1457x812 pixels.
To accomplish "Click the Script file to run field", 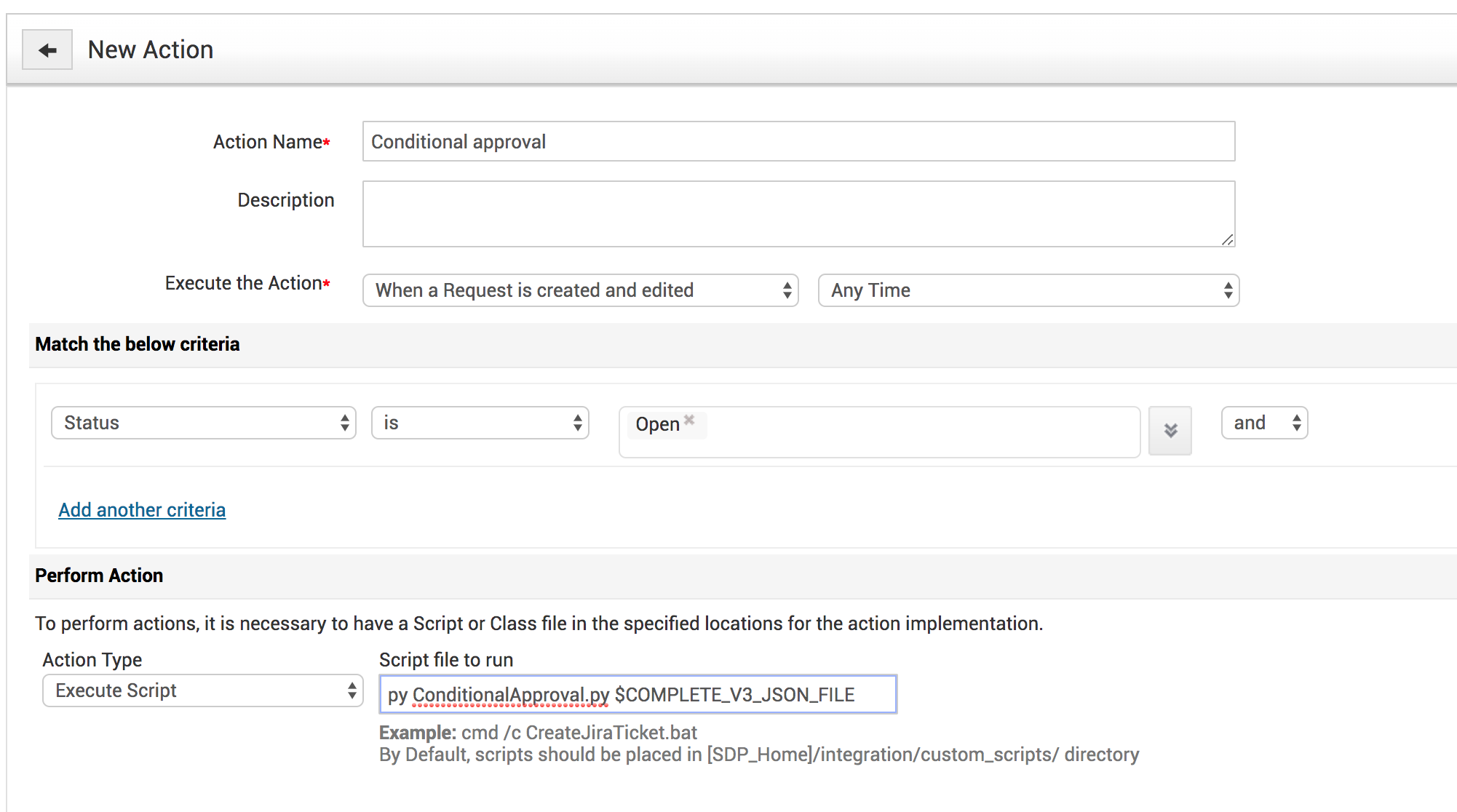I will [637, 695].
